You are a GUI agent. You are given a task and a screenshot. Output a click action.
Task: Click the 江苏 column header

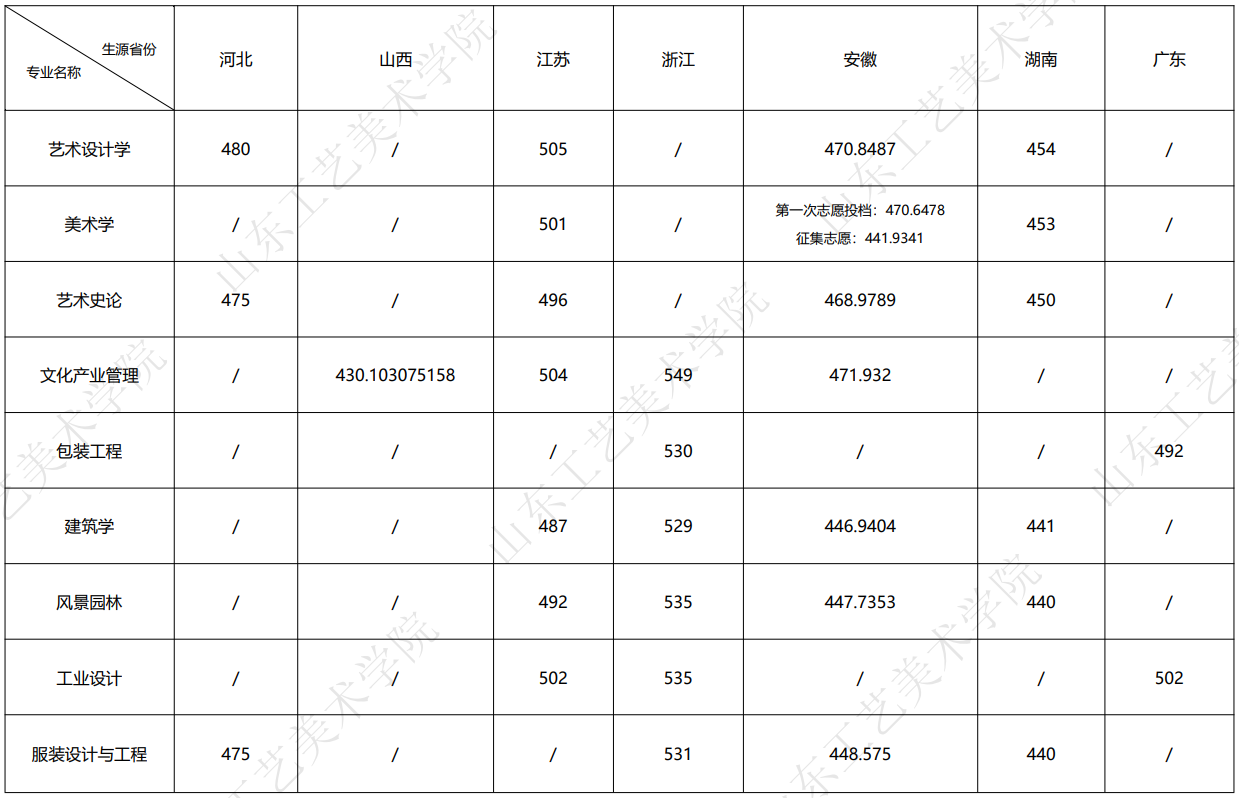click(x=553, y=60)
